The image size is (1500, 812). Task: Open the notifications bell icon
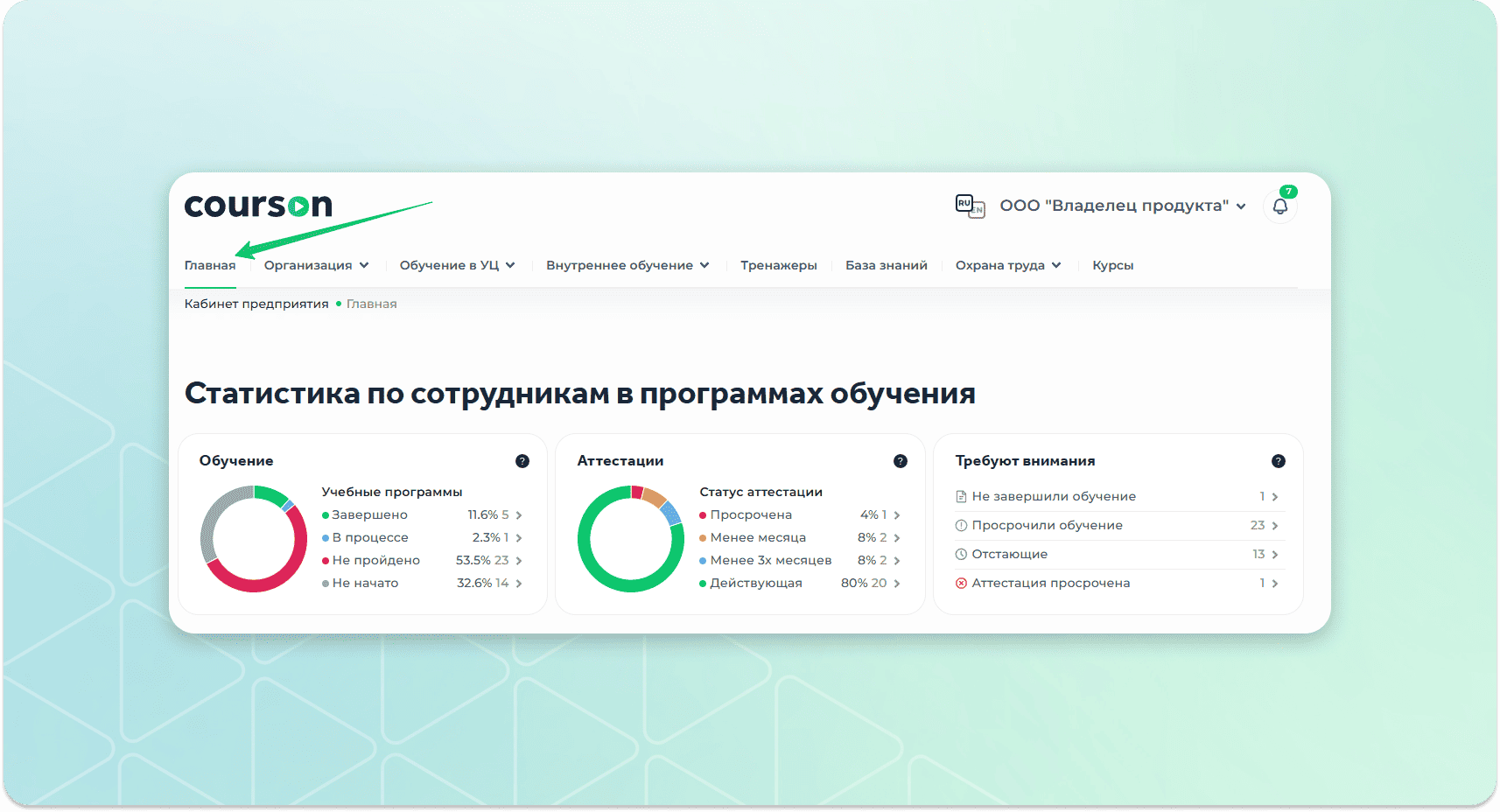click(1279, 206)
